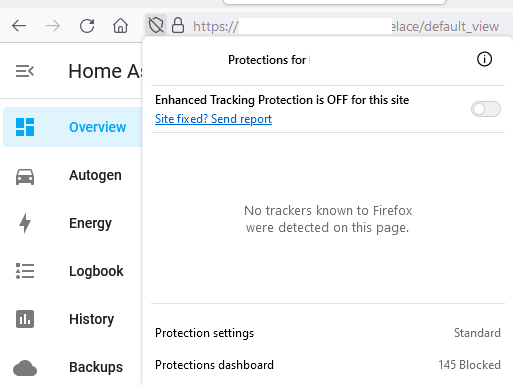Image resolution: width=513 pixels, height=385 pixels.
Task: Click the Backups cloud icon
Action: tap(25, 368)
